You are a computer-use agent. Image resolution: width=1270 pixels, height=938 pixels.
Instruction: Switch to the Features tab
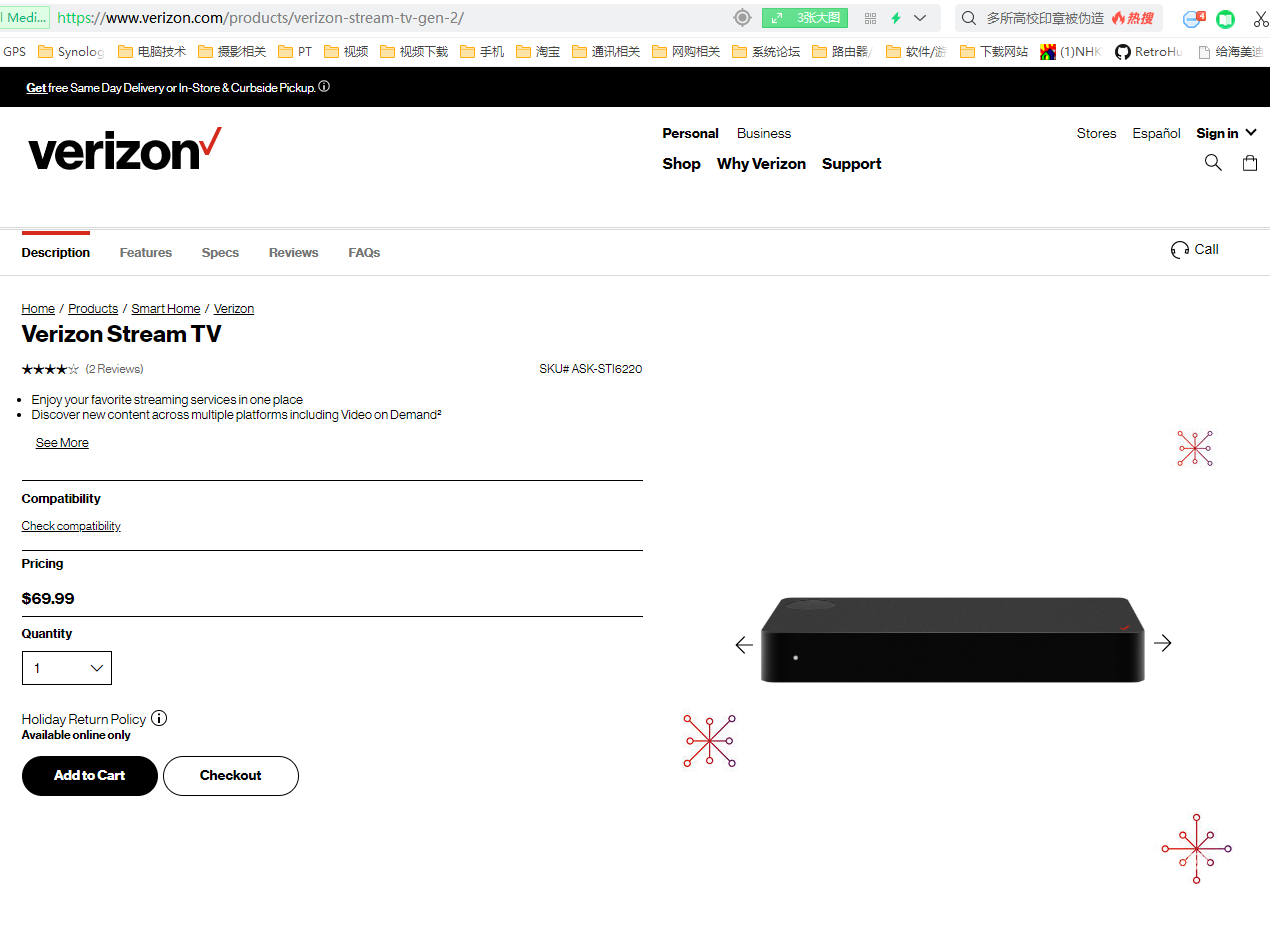(146, 253)
